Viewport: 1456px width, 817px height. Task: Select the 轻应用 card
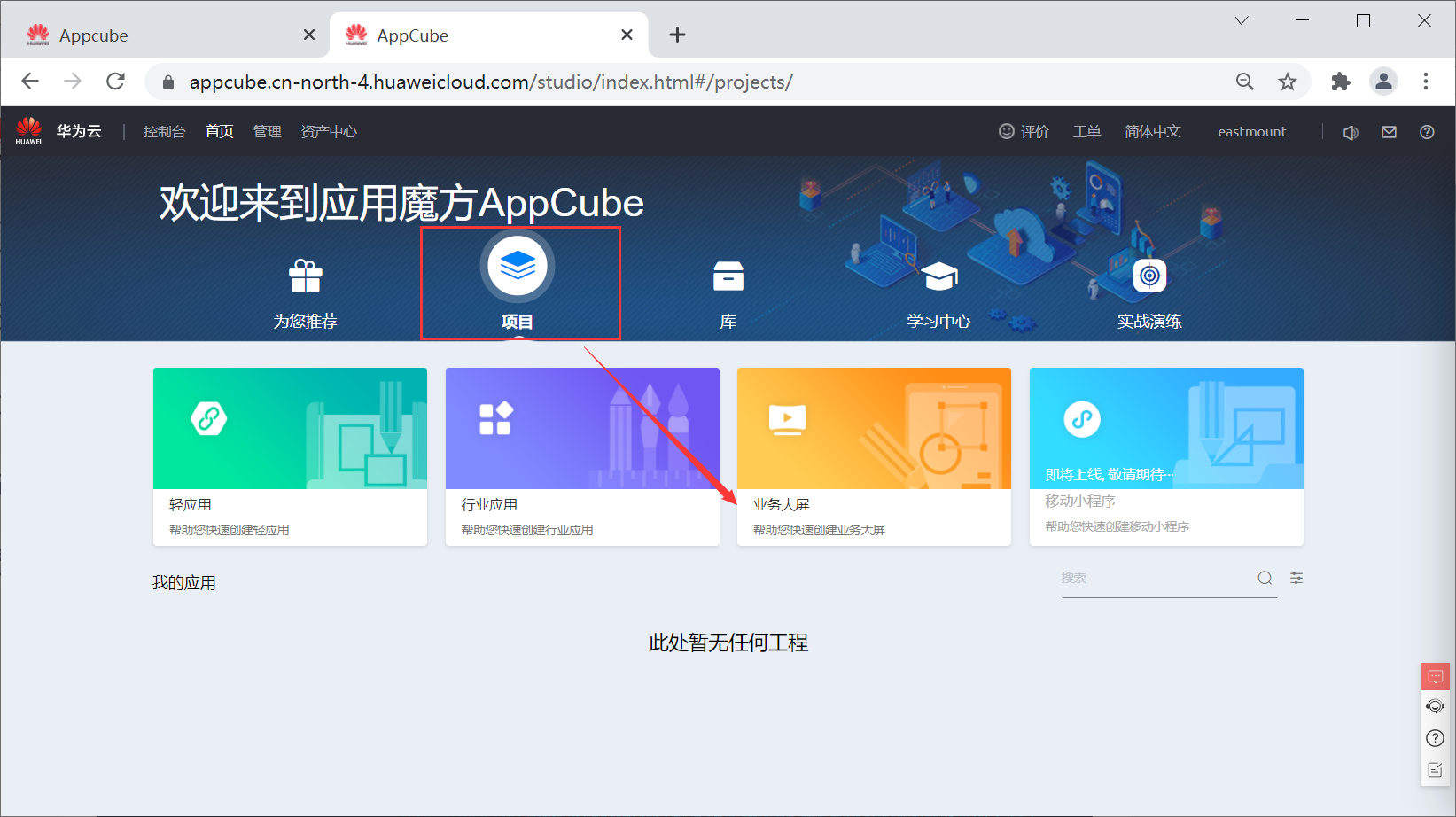290,456
